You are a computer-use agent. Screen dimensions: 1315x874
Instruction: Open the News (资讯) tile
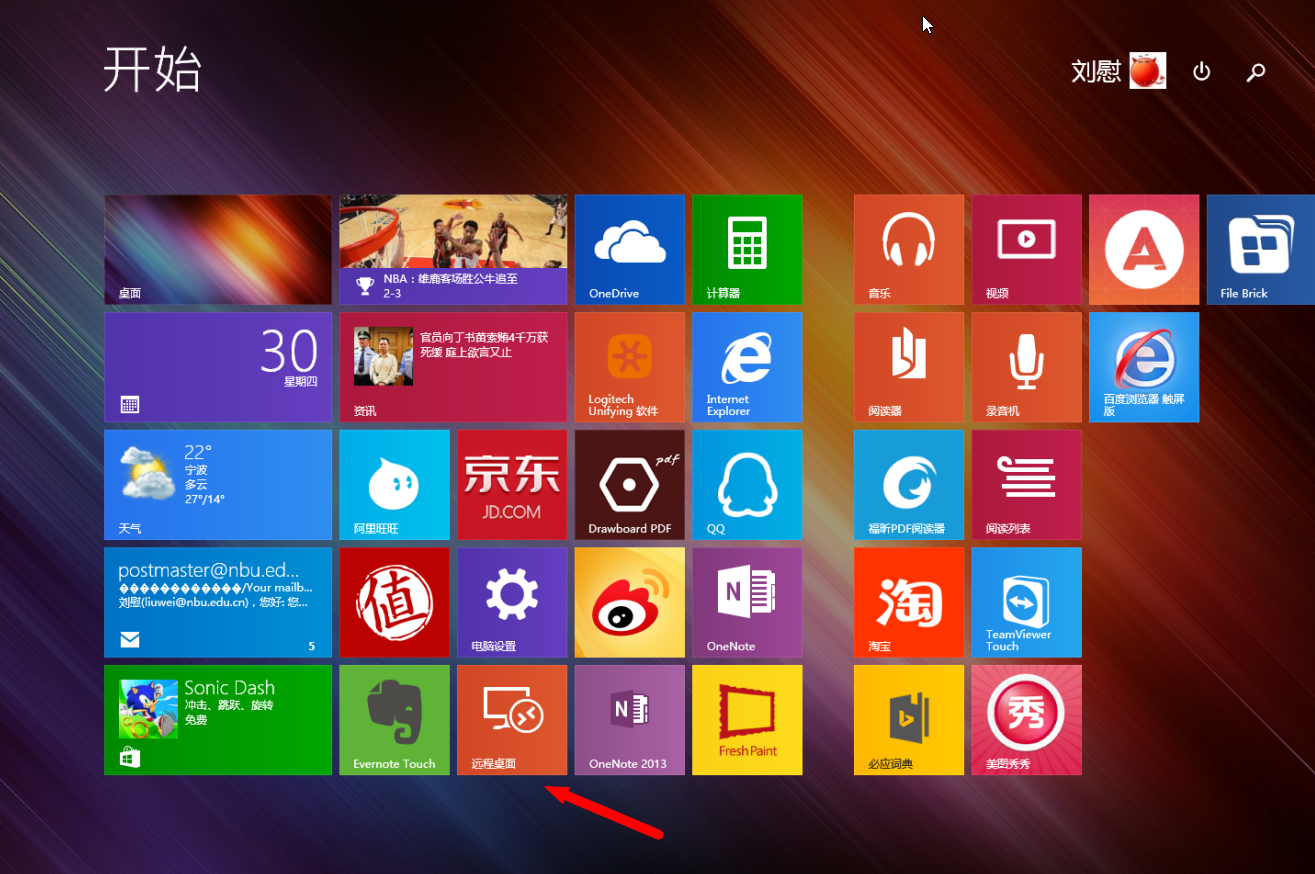pyautogui.click(x=453, y=367)
